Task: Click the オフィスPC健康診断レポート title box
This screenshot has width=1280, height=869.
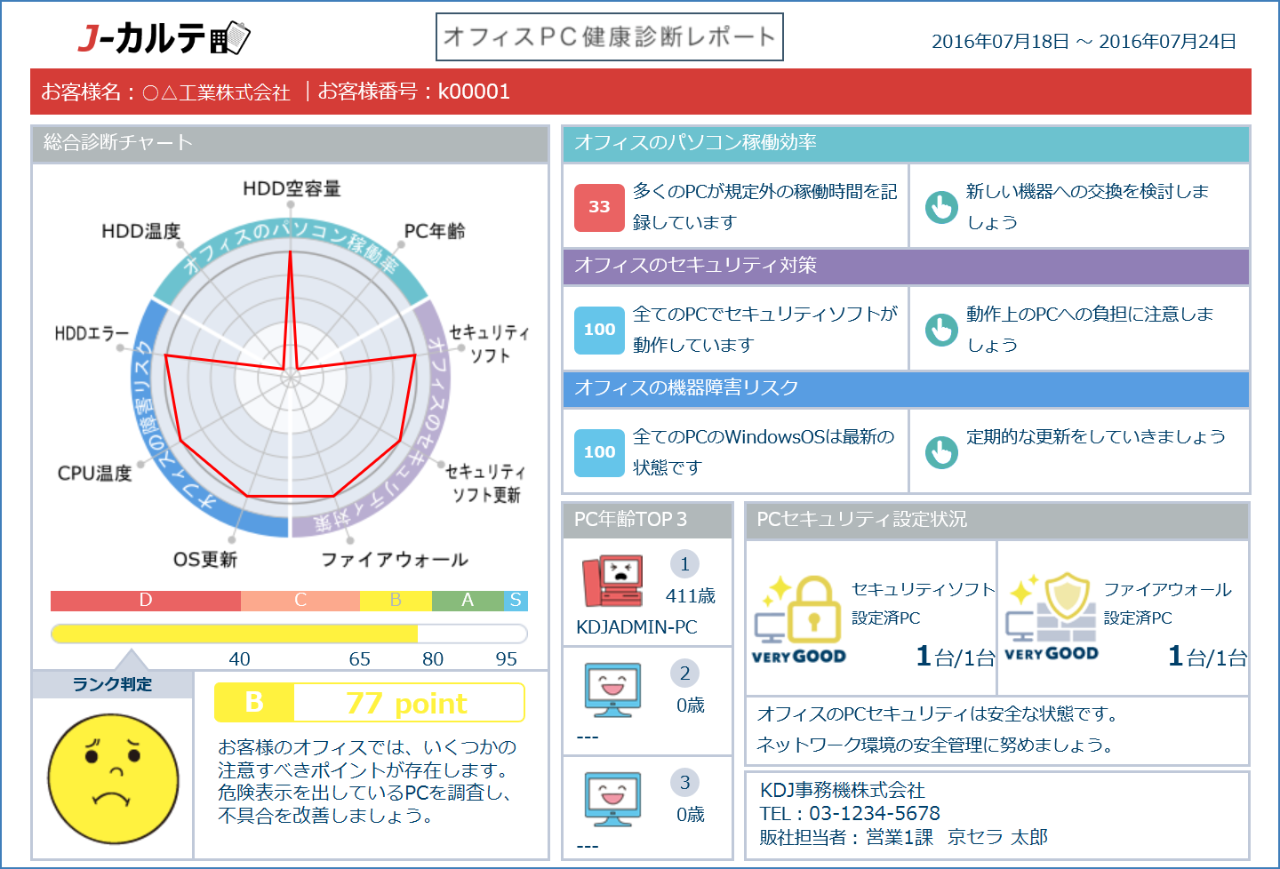Action: (x=609, y=38)
